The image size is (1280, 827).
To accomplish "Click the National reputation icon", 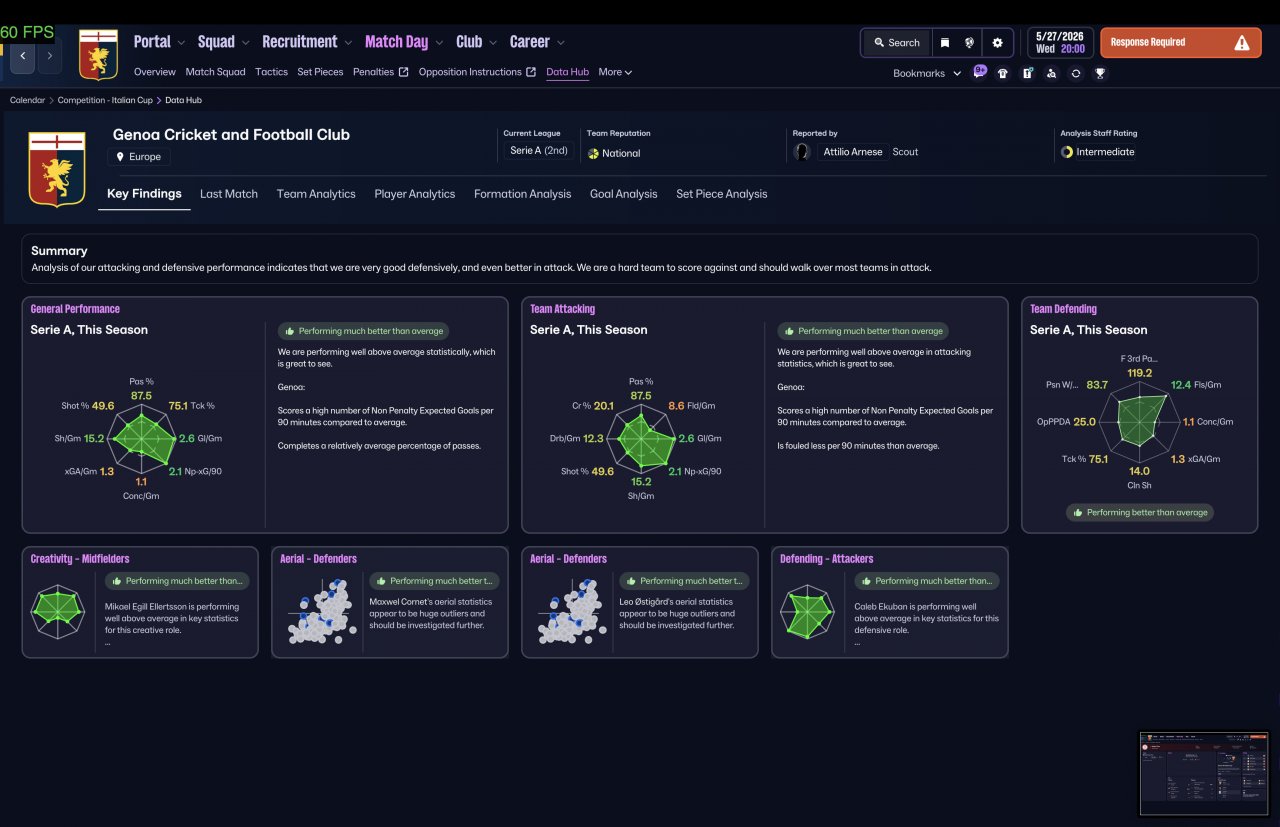I will pyautogui.click(x=593, y=153).
